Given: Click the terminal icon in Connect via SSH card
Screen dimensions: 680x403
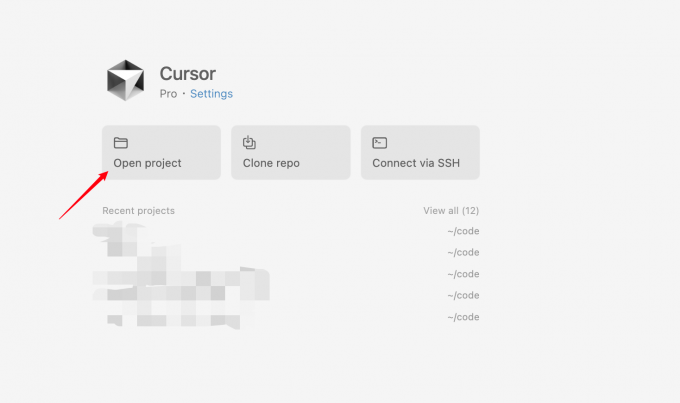Looking at the screenshot, I should [x=379, y=143].
